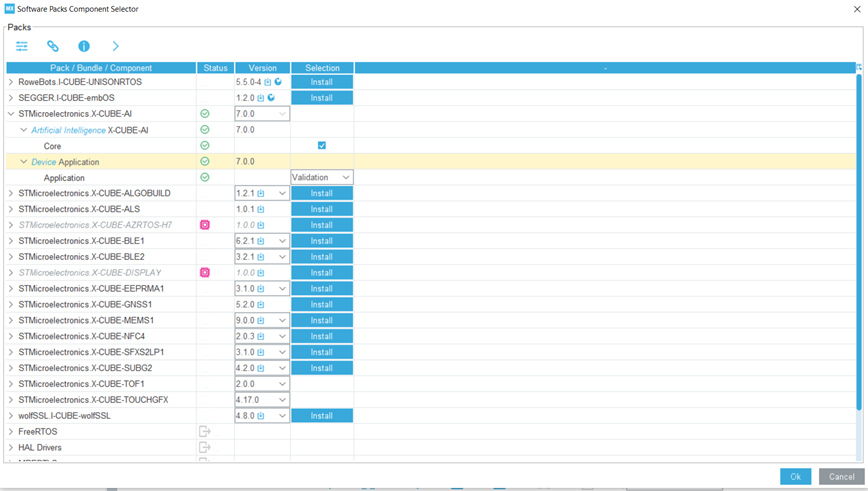Click the green status check for Device Application
868x491 pixels.
pos(205,162)
